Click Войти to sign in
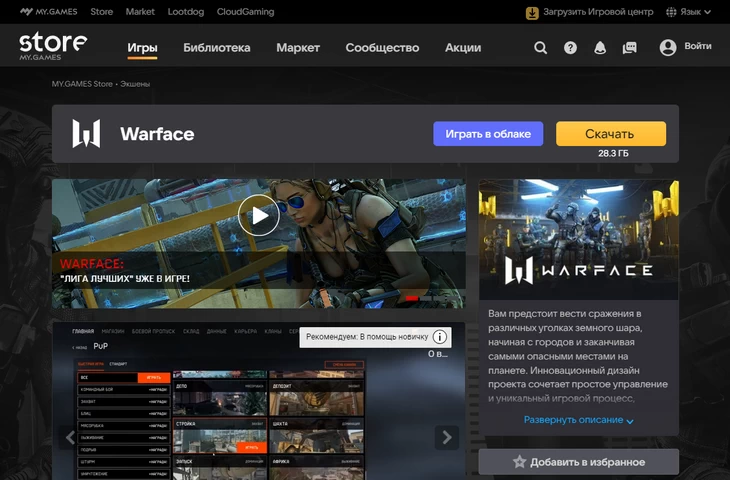Screen dimensions: 730x480 [698, 46]
